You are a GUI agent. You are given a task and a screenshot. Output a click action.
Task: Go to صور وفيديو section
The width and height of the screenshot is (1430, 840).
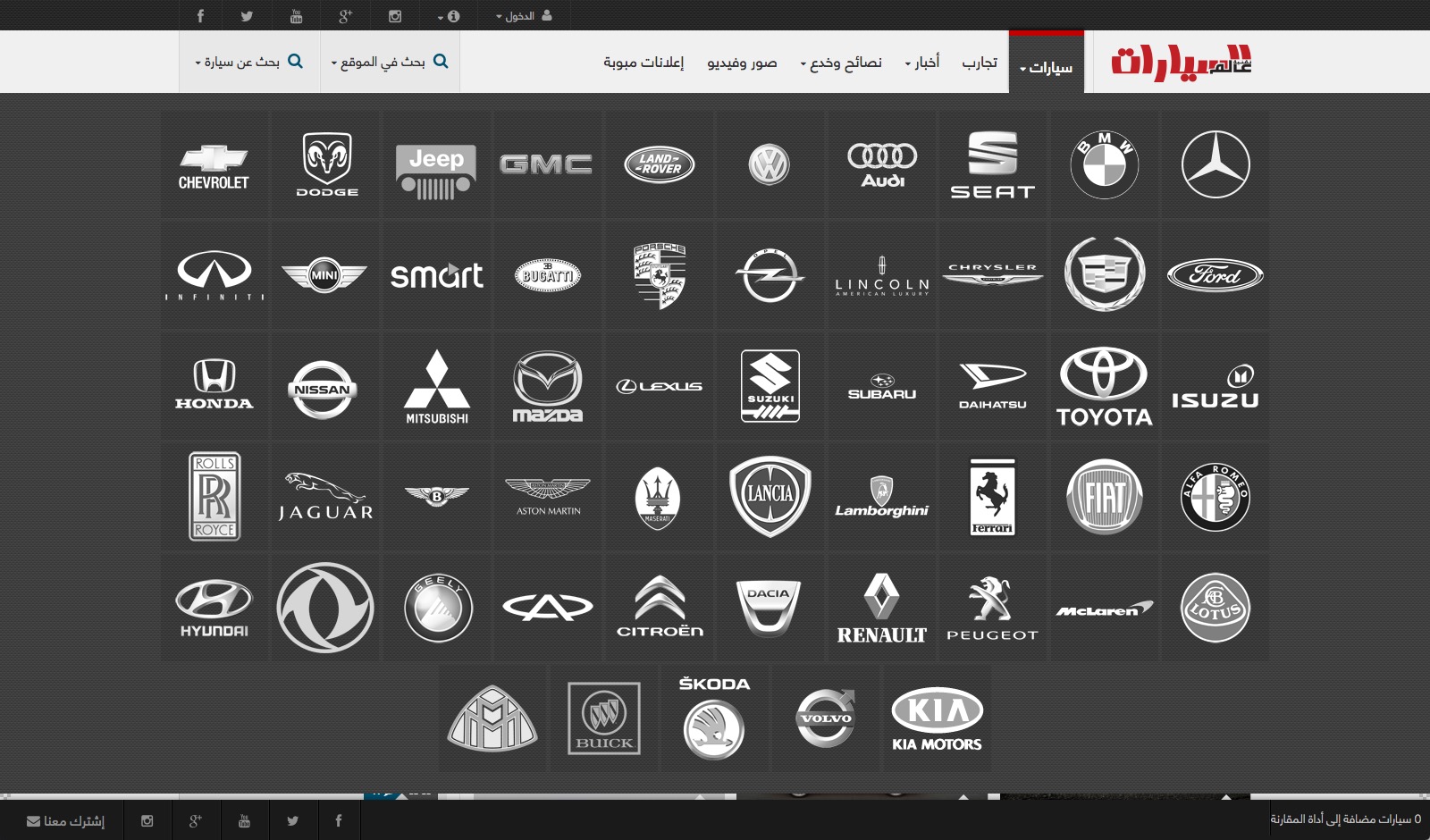coord(742,62)
